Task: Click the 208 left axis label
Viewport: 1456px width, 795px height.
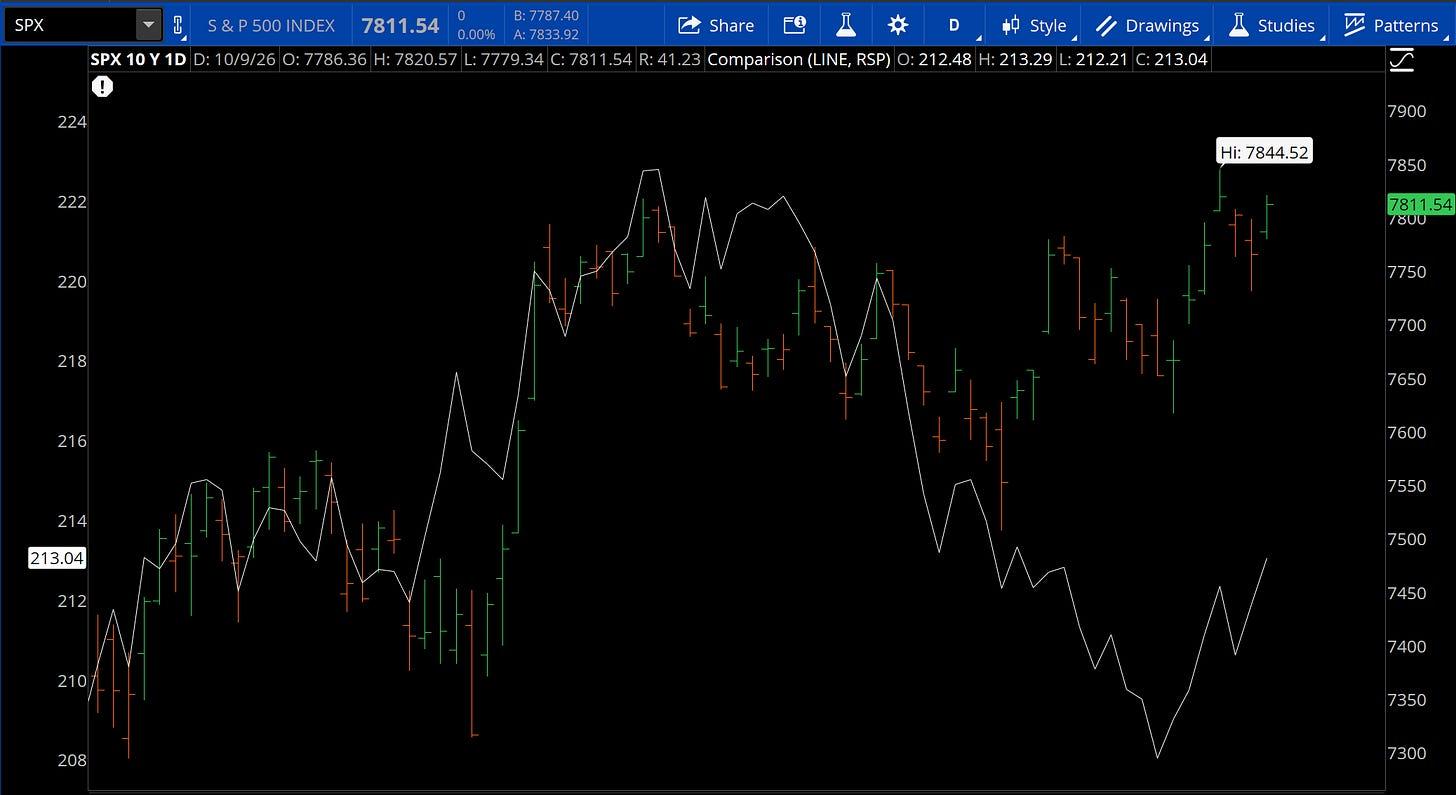Action: pos(73,760)
